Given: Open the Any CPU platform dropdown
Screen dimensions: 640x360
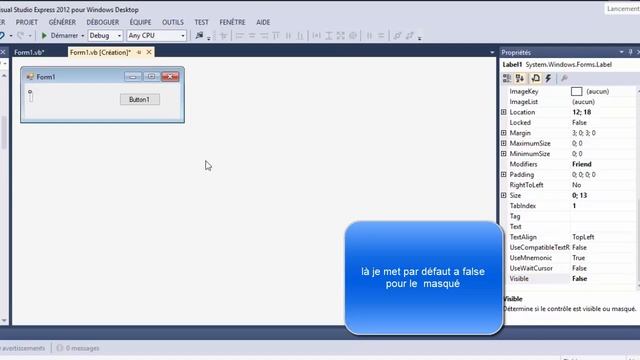Looking at the screenshot, I should (182, 36).
